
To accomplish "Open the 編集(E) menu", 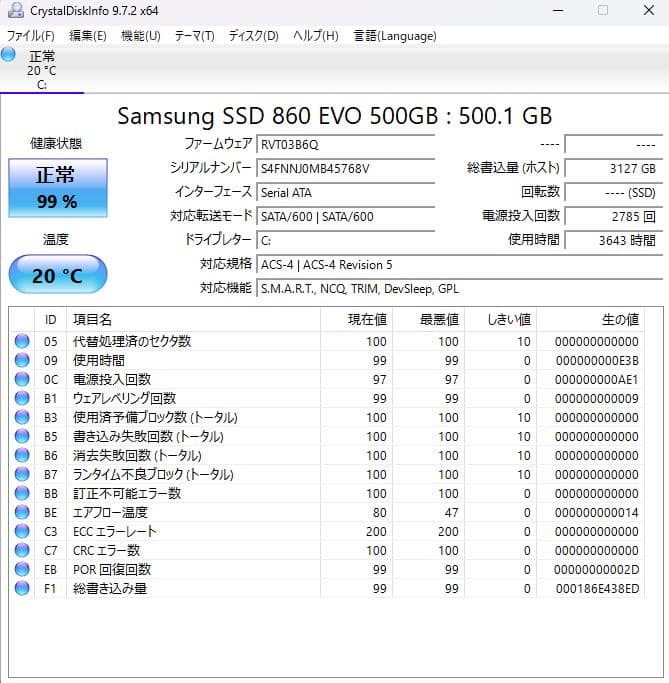I will coord(88,36).
